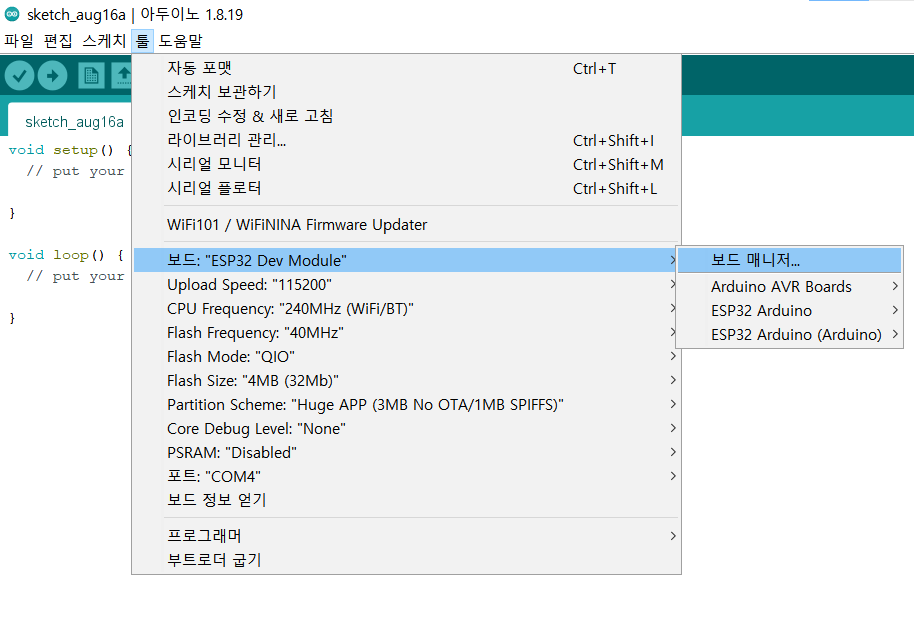
Task: Open the 도움말 menu
Action: 181,41
